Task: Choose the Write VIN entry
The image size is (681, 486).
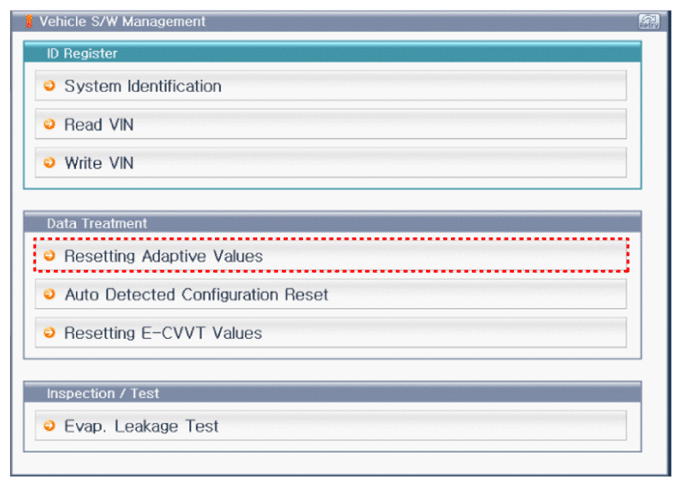Action: tap(99, 162)
